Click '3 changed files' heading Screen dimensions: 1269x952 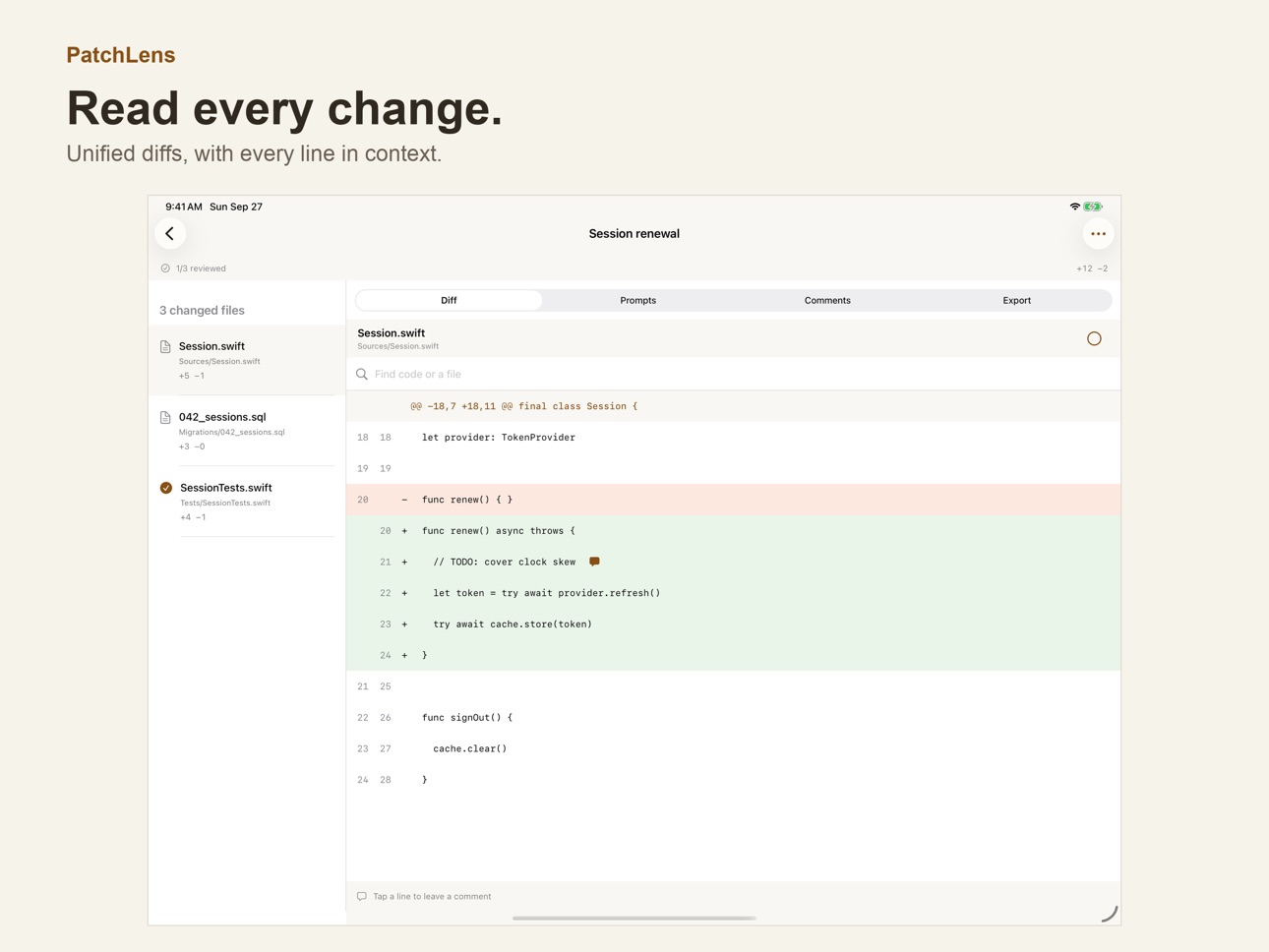(202, 311)
